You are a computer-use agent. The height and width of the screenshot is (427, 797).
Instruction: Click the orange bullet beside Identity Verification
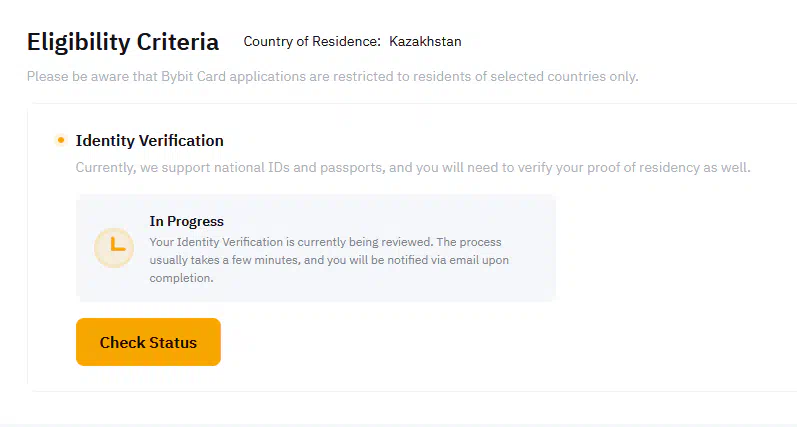[61, 140]
